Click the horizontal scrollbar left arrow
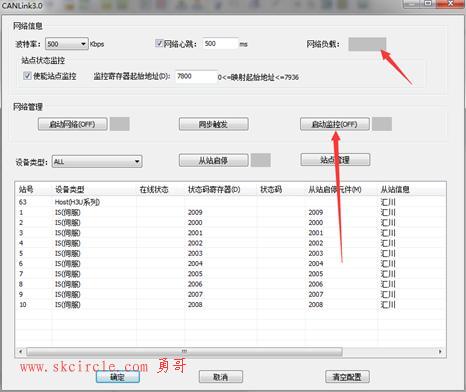The width and height of the screenshot is (466, 392). 21,351
